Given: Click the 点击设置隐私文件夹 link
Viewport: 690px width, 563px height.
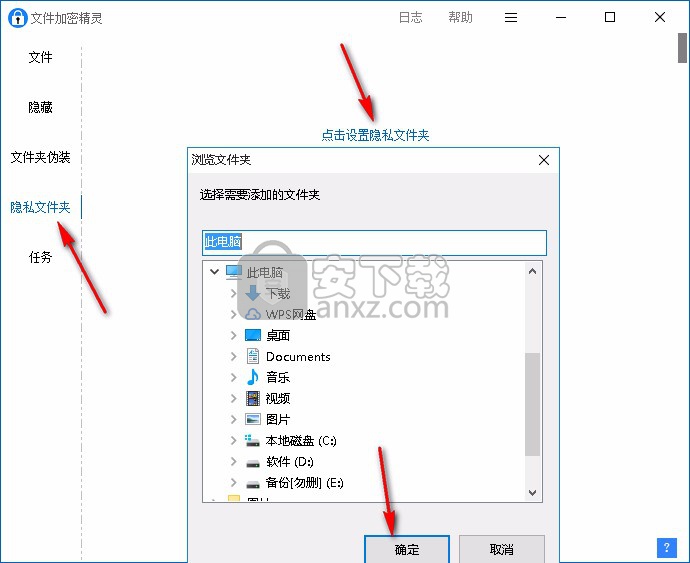Looking at the screenshot, I should [375, 135].
